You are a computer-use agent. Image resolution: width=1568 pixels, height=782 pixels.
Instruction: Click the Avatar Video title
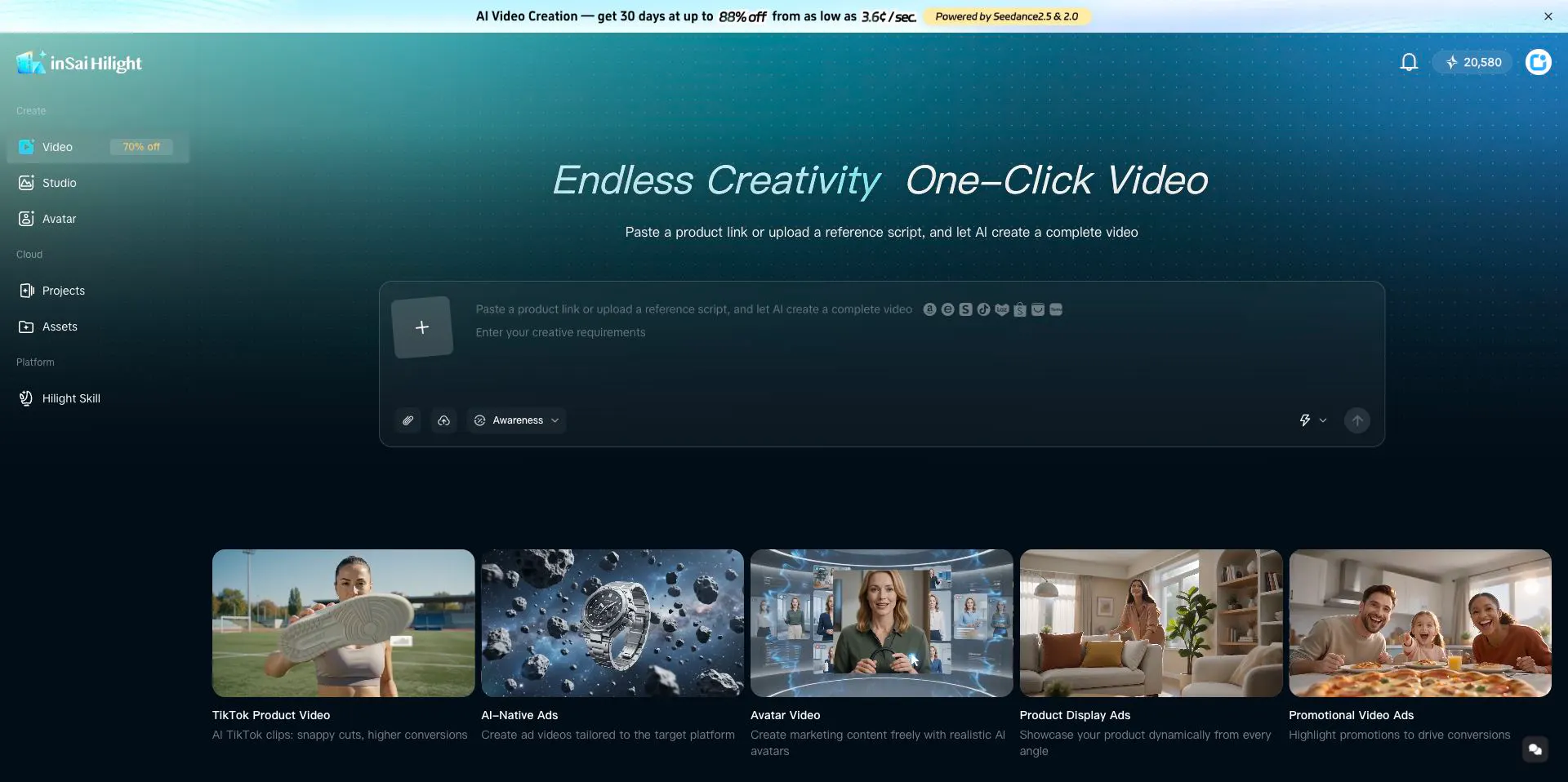pos(786,715)
